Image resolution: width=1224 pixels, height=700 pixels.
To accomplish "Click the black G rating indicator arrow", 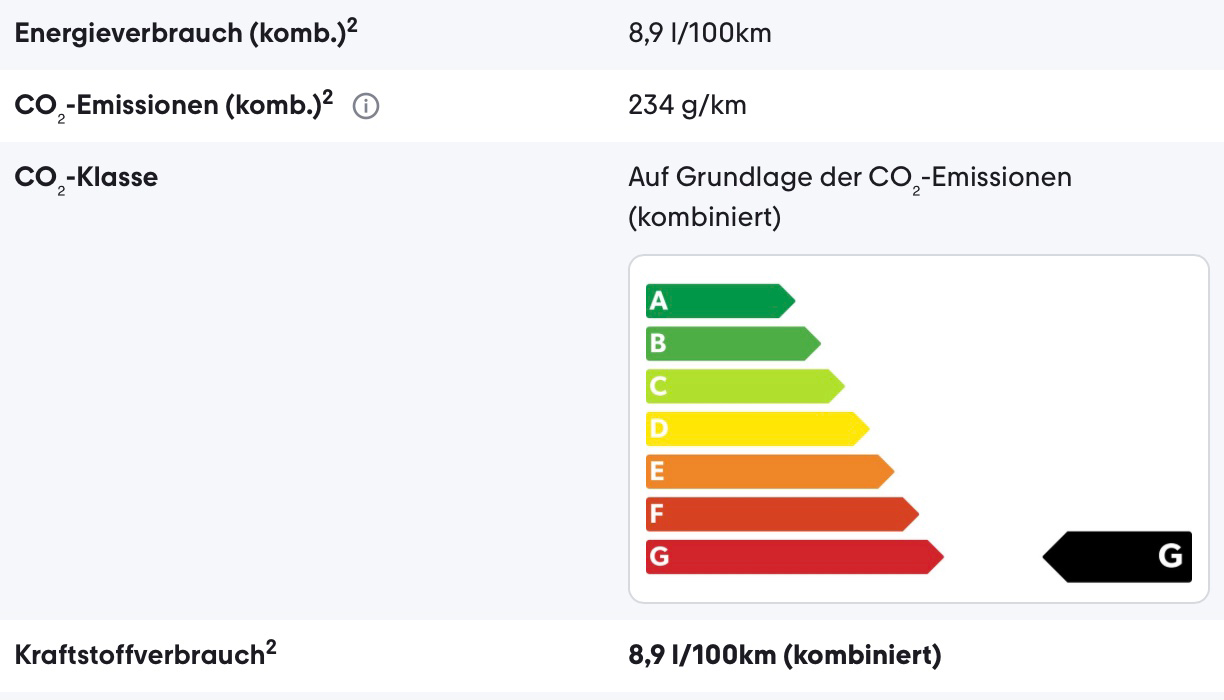I will tap(1120, 556).
